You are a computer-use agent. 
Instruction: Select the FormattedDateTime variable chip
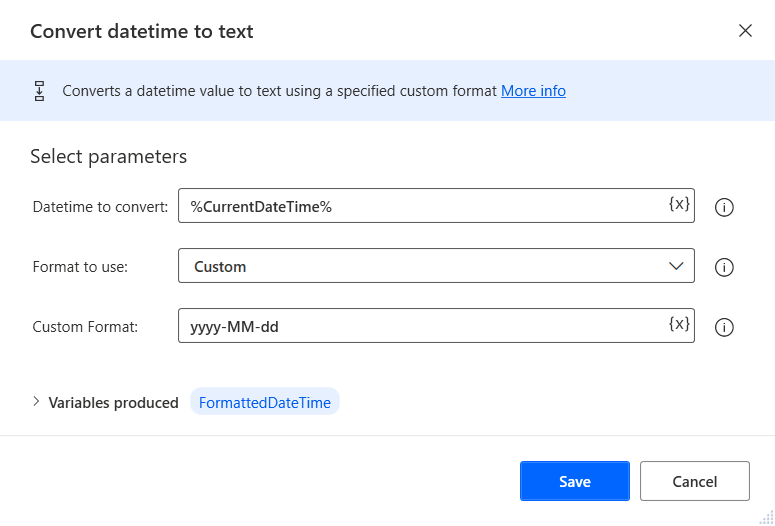265,403
